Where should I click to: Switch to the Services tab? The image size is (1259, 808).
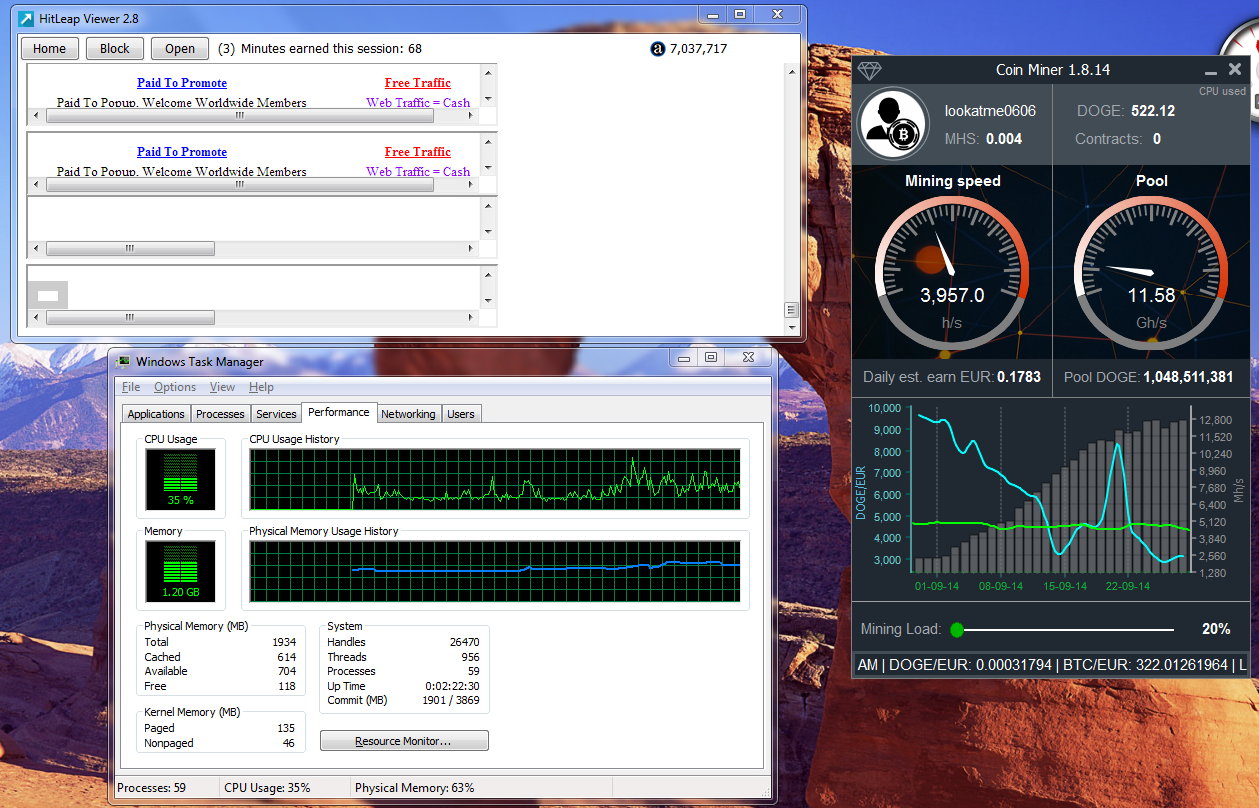pos(276,414)
